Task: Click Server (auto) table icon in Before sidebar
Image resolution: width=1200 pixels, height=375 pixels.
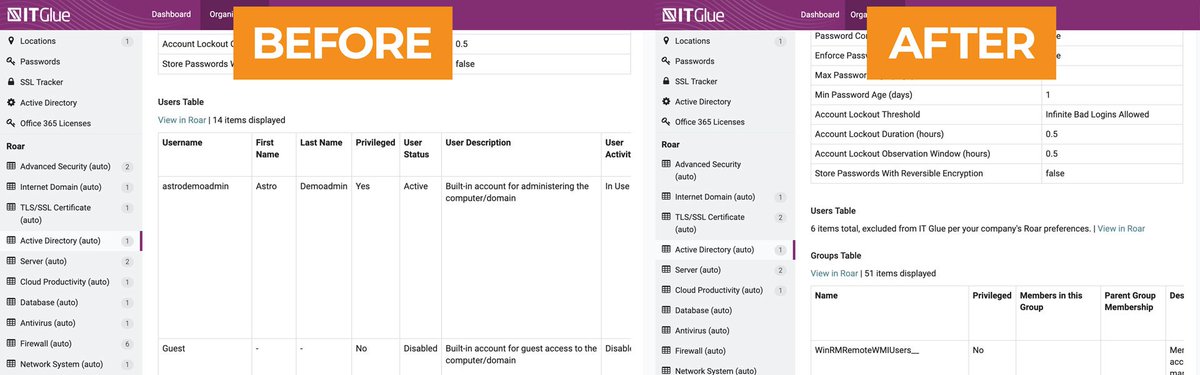Action: tap(11, 261)
